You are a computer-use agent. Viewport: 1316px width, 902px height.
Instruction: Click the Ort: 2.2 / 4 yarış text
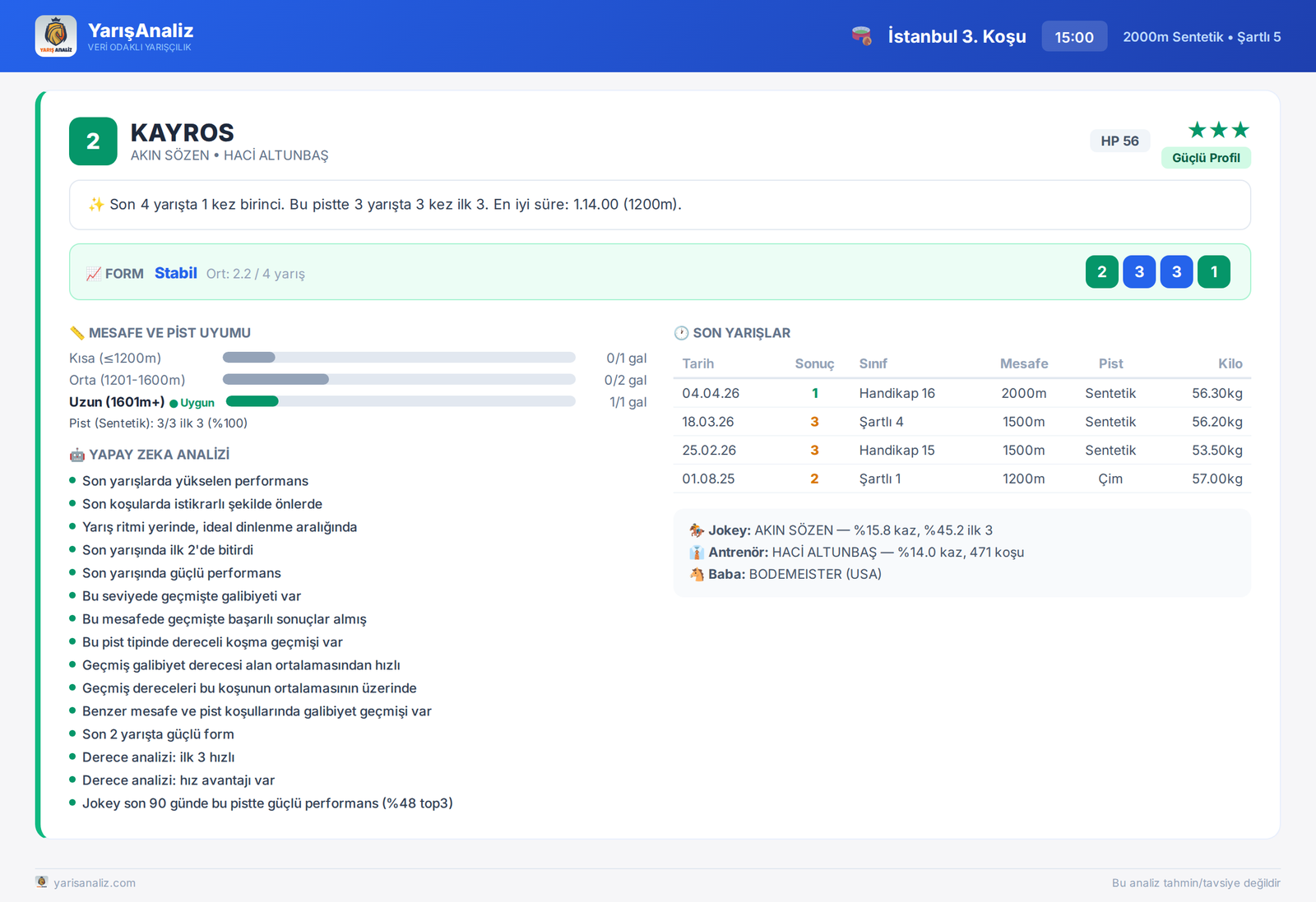pyautogui.click(x=256, y=274)
